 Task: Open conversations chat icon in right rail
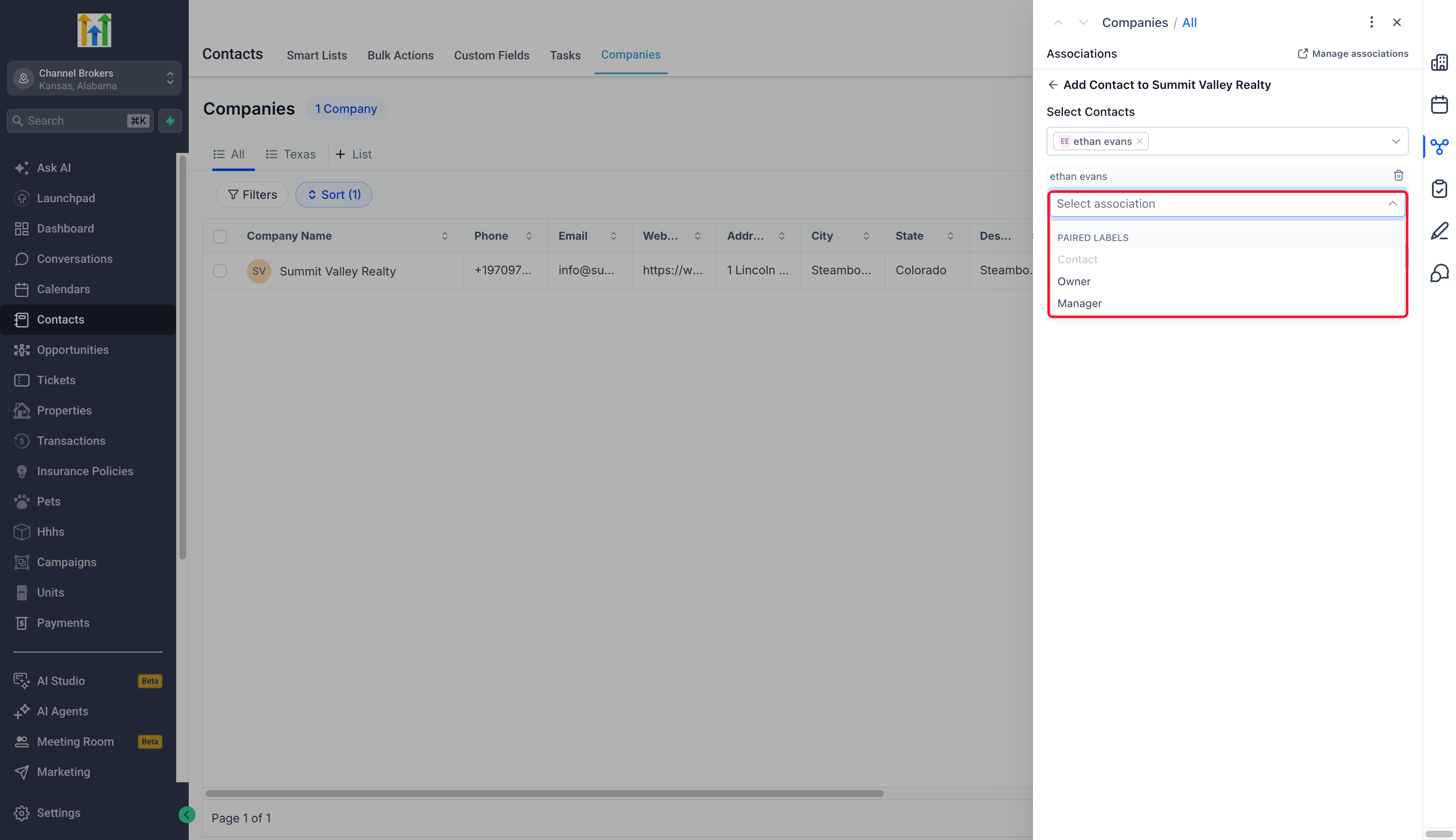(x=1439, y=273)
